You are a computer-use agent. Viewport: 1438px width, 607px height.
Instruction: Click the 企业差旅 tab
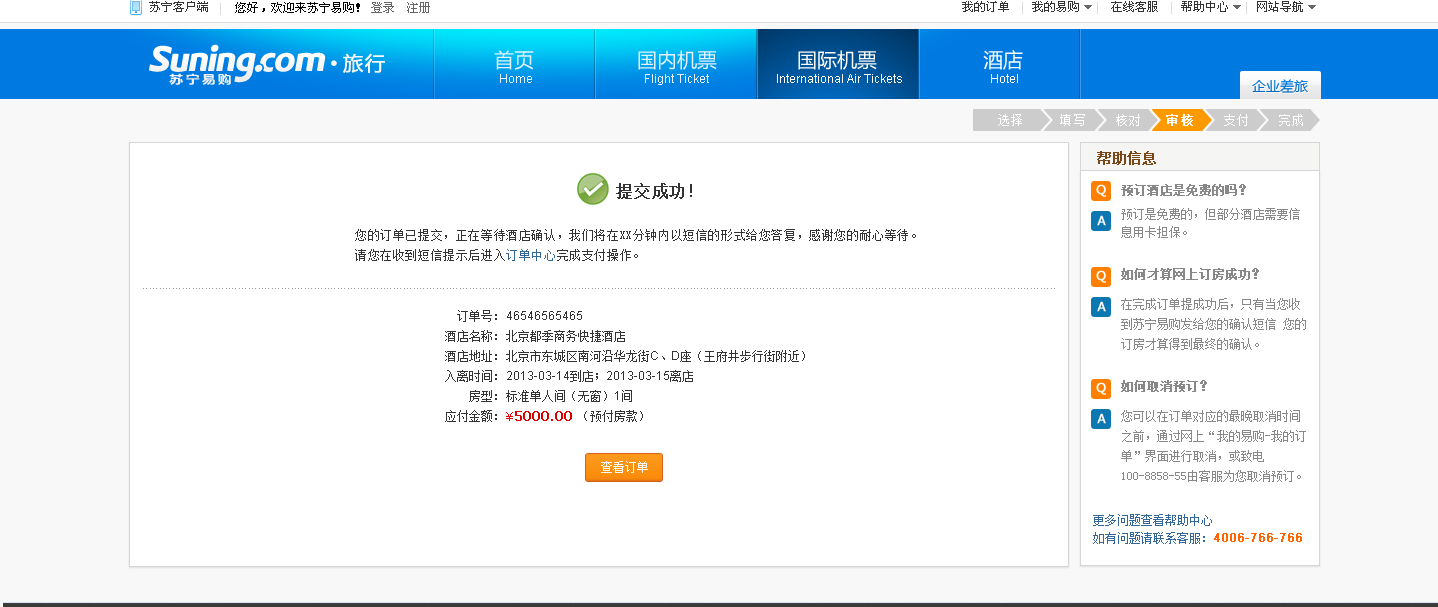[x=1279, y=86]
